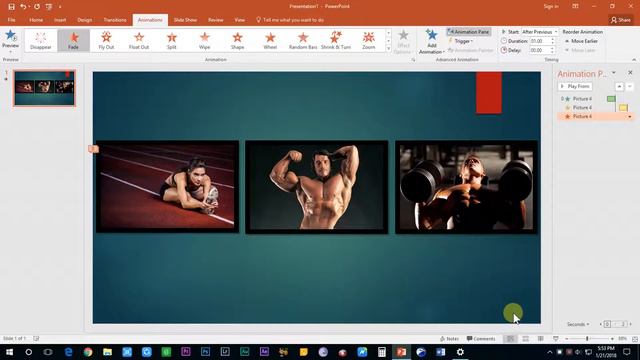Screen dimensions: 640x360
Task: Apply the Zoom animation effect
Action: (369, 40)
